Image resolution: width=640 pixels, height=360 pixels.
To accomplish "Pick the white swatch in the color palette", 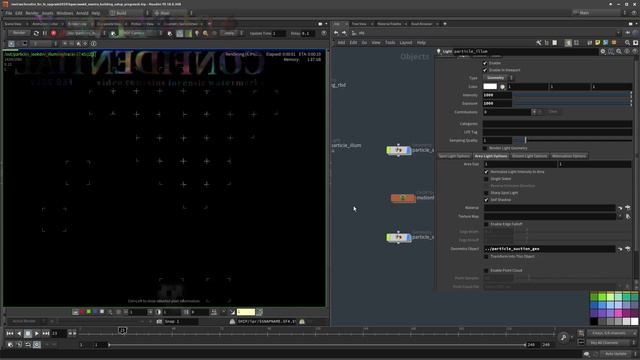I will click(x=635, y=321).
